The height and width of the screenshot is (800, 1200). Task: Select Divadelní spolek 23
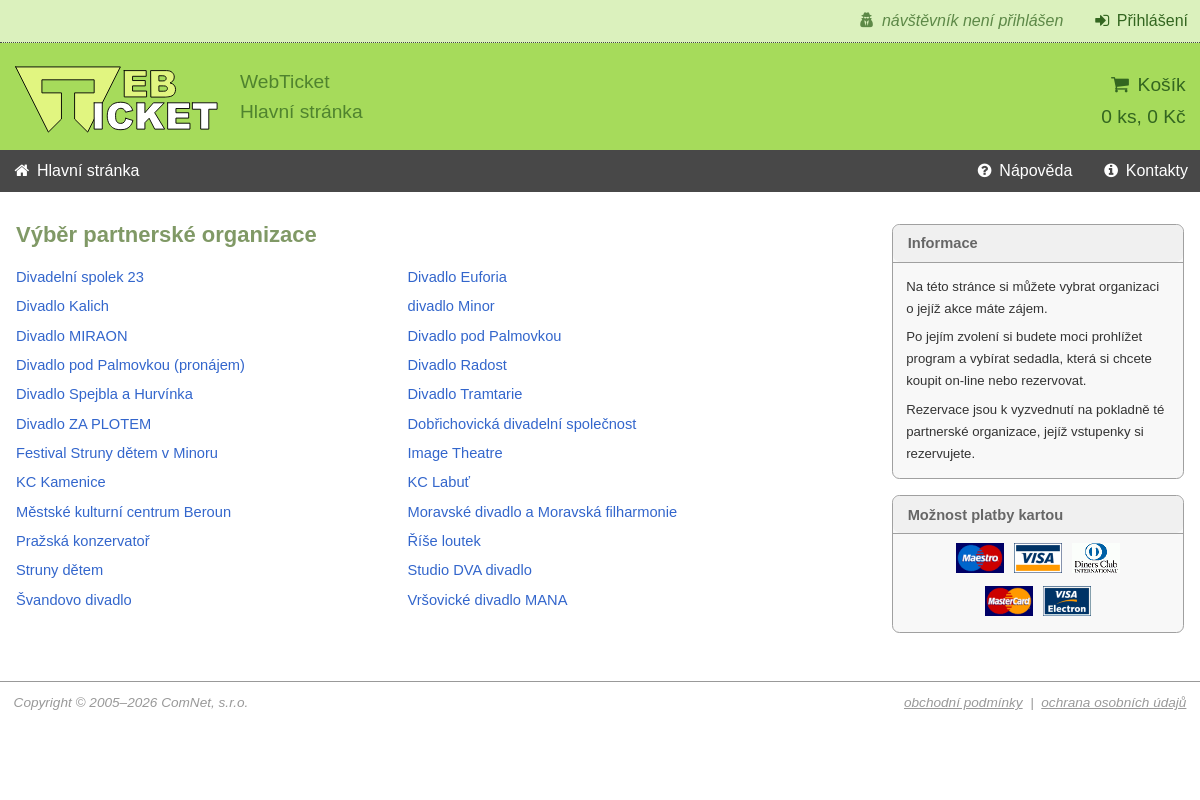(x=80, y=277)
